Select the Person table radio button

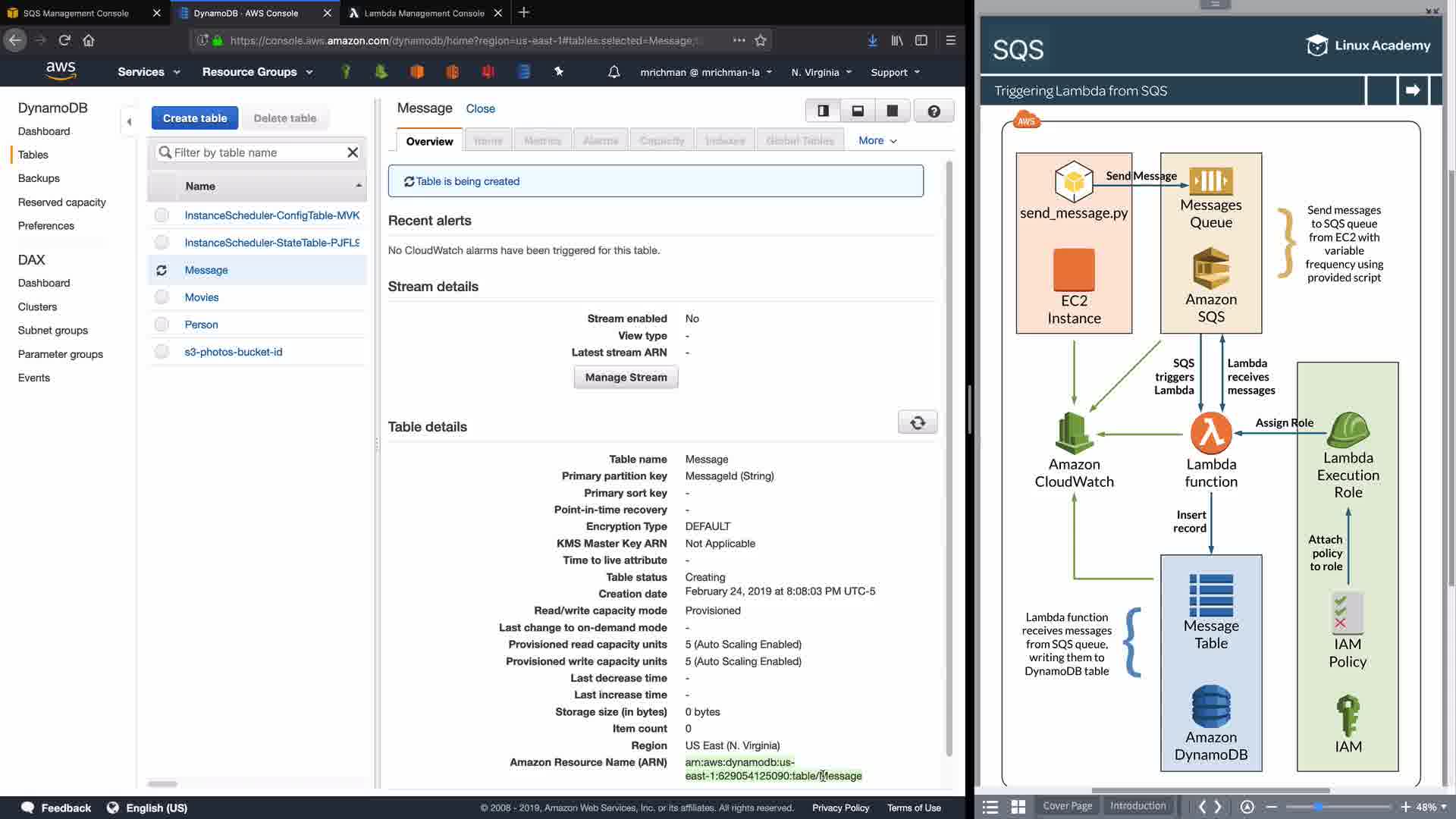tap(162, 325)
